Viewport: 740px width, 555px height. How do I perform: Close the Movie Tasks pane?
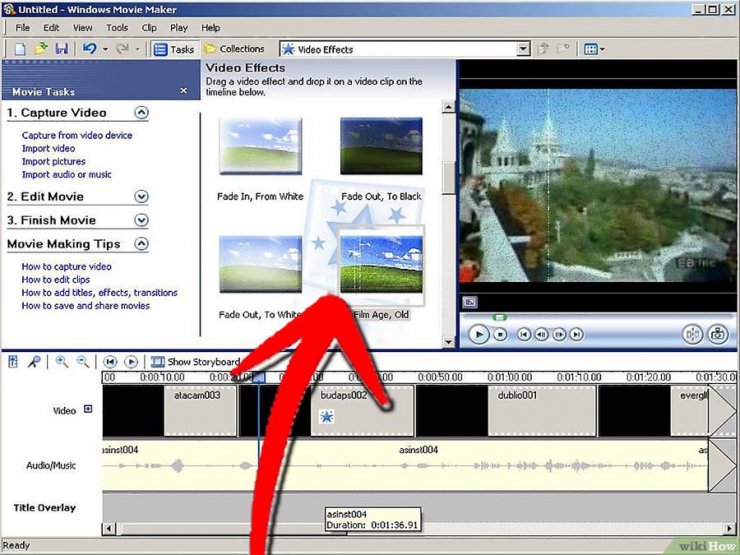pos(184,91)
